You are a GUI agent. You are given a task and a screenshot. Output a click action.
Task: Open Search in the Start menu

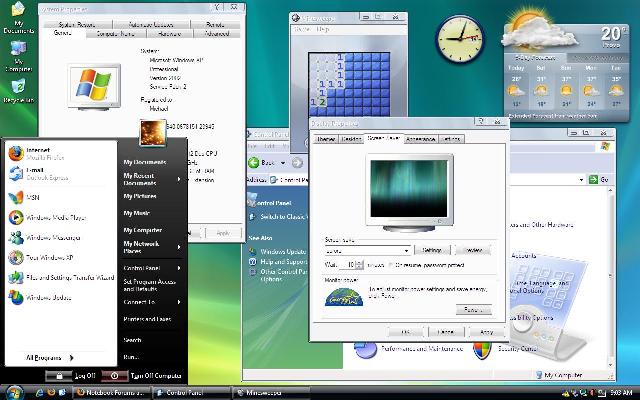[x=133, y=340]
